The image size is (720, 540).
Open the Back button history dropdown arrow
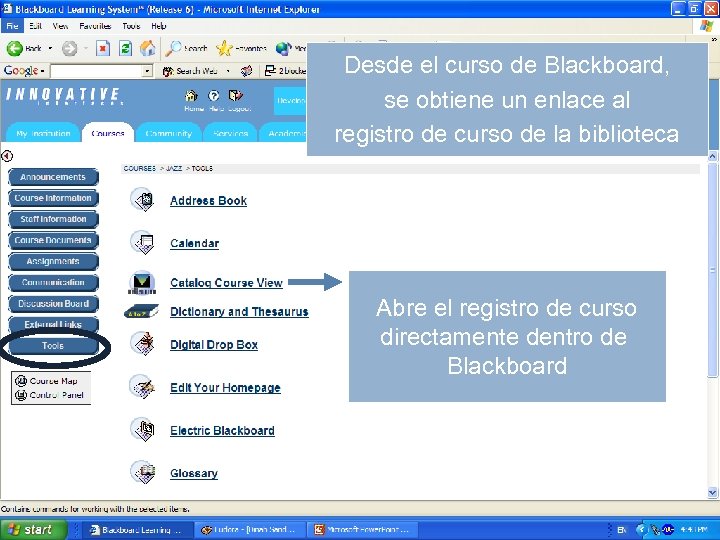click(51, 48)
